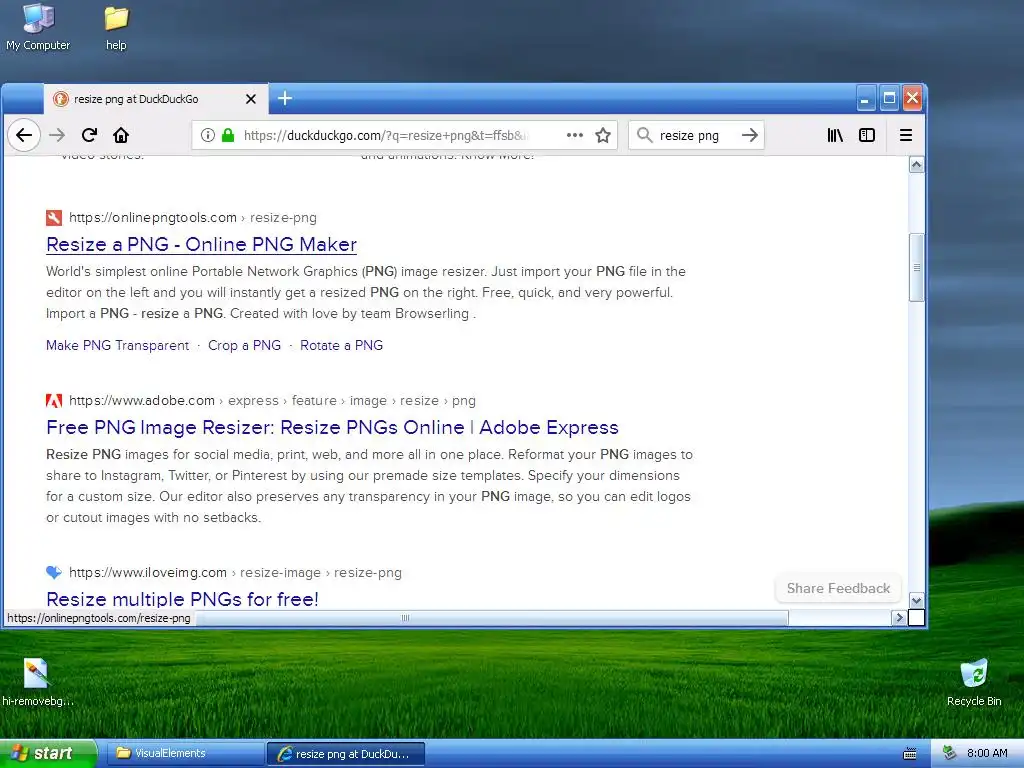
Task: Go back with the browser back arrow
Action: click(24, 135)
